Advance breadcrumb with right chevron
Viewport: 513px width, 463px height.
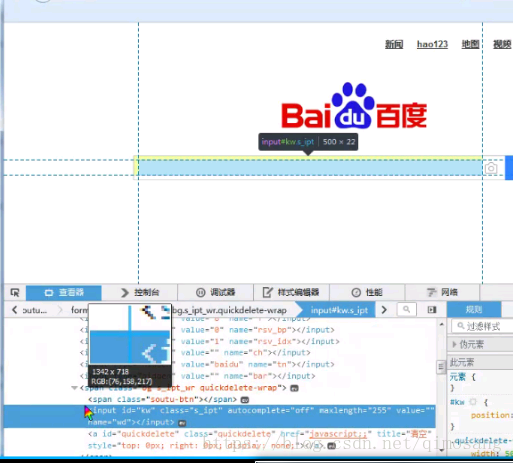384,310
